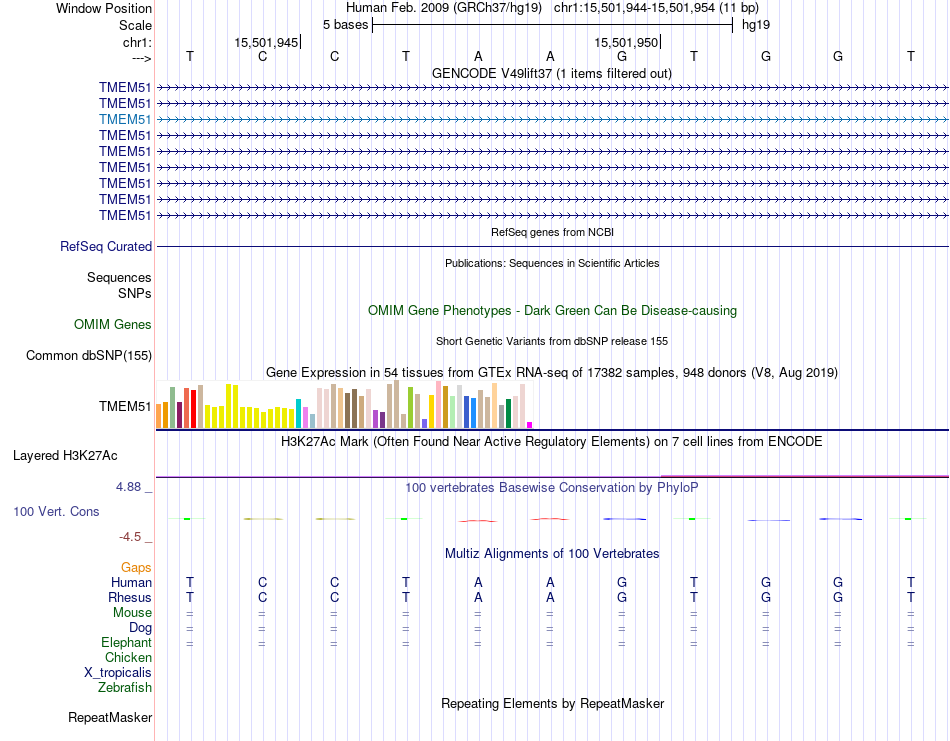Click RefSeq genes from NCBI title
This screenshot has height=741, width=950.
click(552, 232)
